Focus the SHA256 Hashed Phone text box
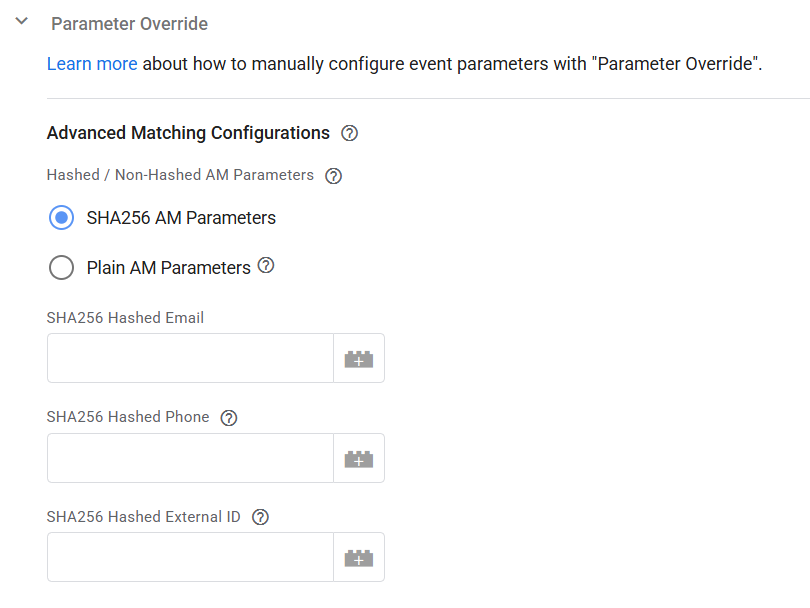 pyautogui.click(x=190, y=458)
